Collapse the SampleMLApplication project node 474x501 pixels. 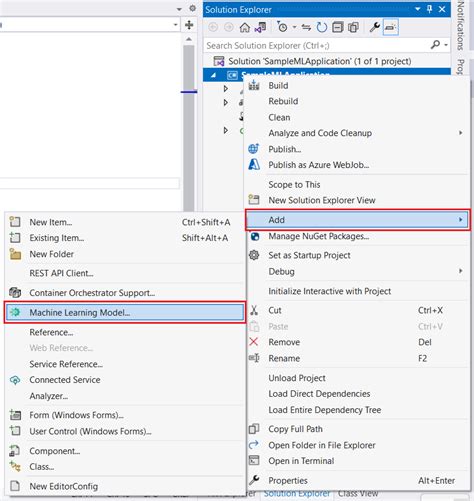213,76
